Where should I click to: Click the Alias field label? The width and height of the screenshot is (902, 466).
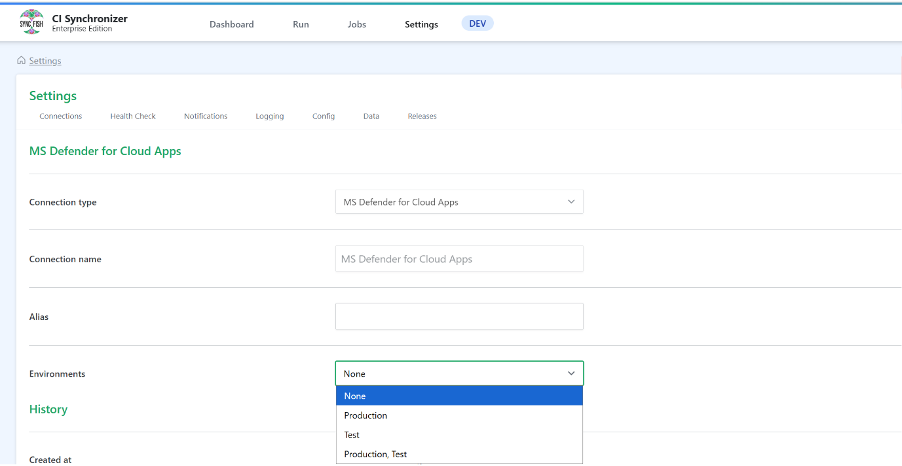[39, 317]
